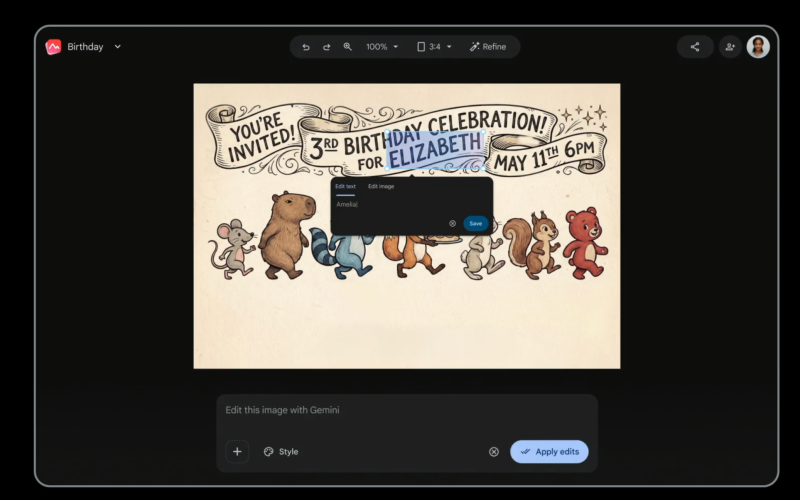The height and width of the screenshot is (500, 800).
Task: Click the MAY 11TH 6PM banner text
Action: click(544, 156)
